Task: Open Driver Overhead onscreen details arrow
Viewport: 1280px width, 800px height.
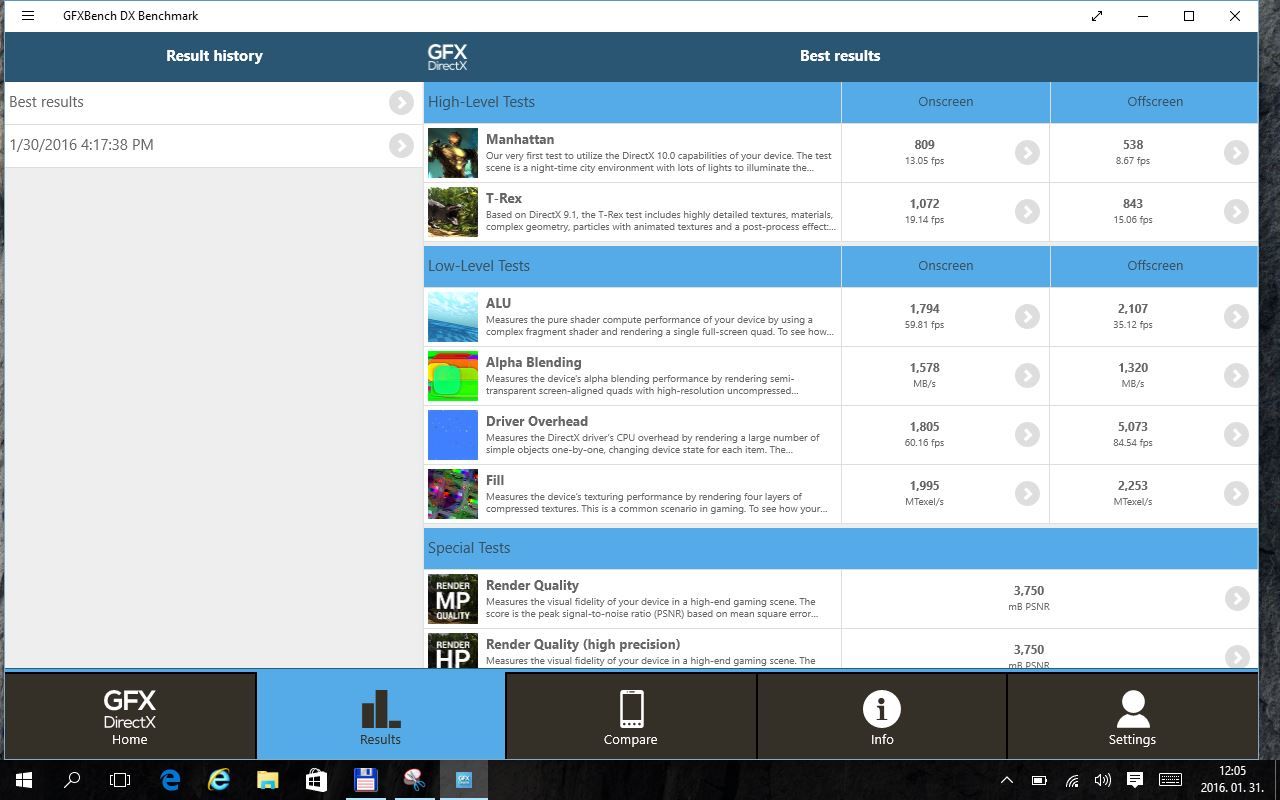Action: pyautogui.click(x=1027, y=434)
